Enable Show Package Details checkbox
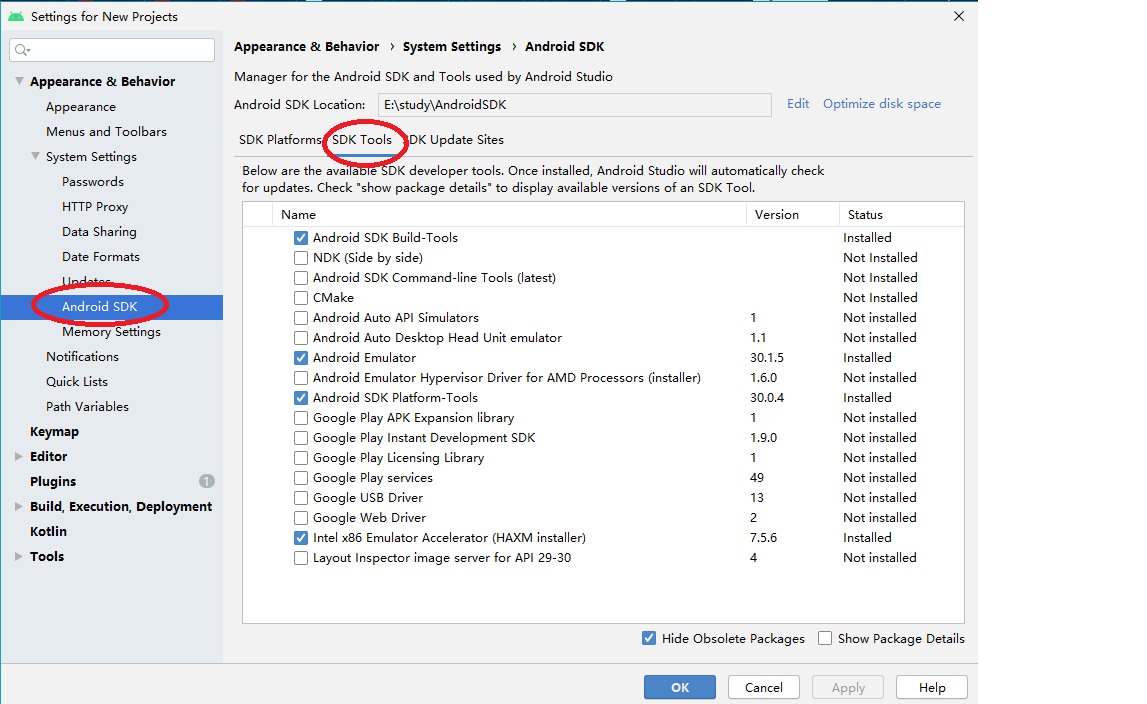 click(825, 638)
